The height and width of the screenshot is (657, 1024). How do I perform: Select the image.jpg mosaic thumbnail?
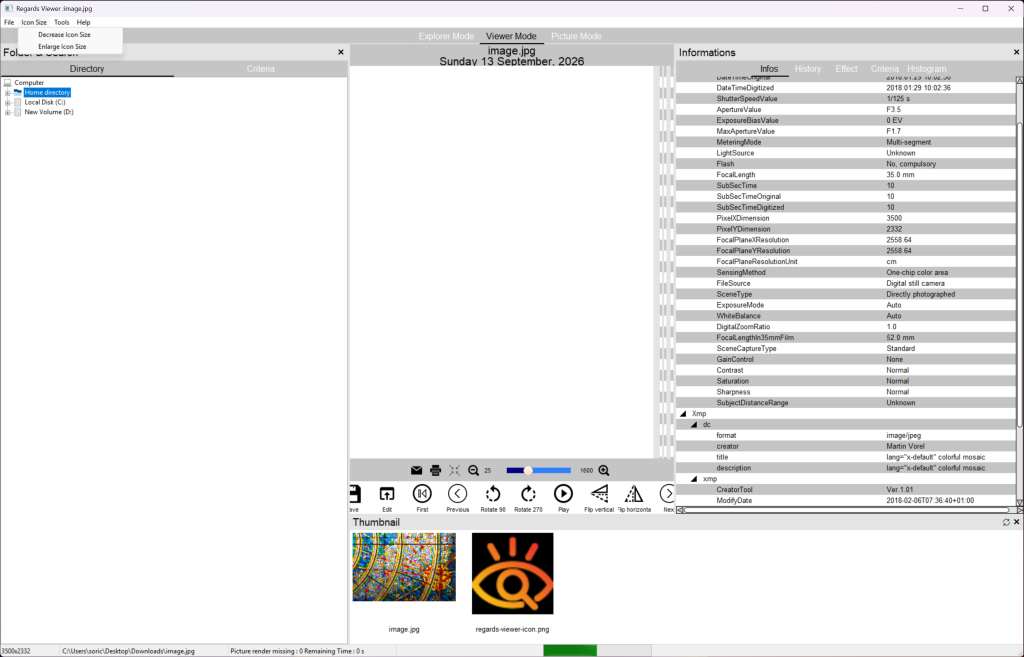[x=404, y=567]
